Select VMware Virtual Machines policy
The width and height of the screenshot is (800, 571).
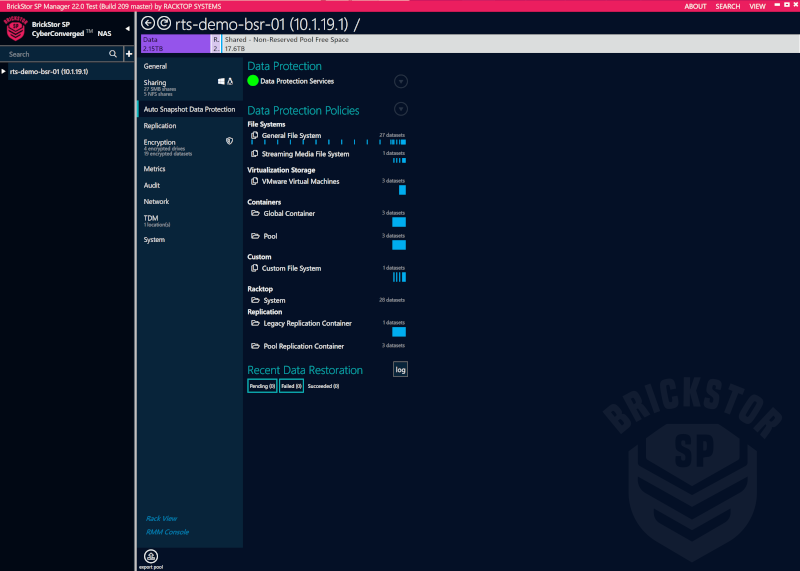pyautogui.click(x=301, y=181)
